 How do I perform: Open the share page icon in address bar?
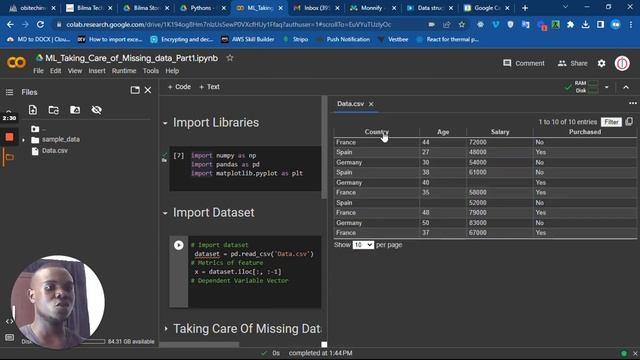tap(447, 24)
